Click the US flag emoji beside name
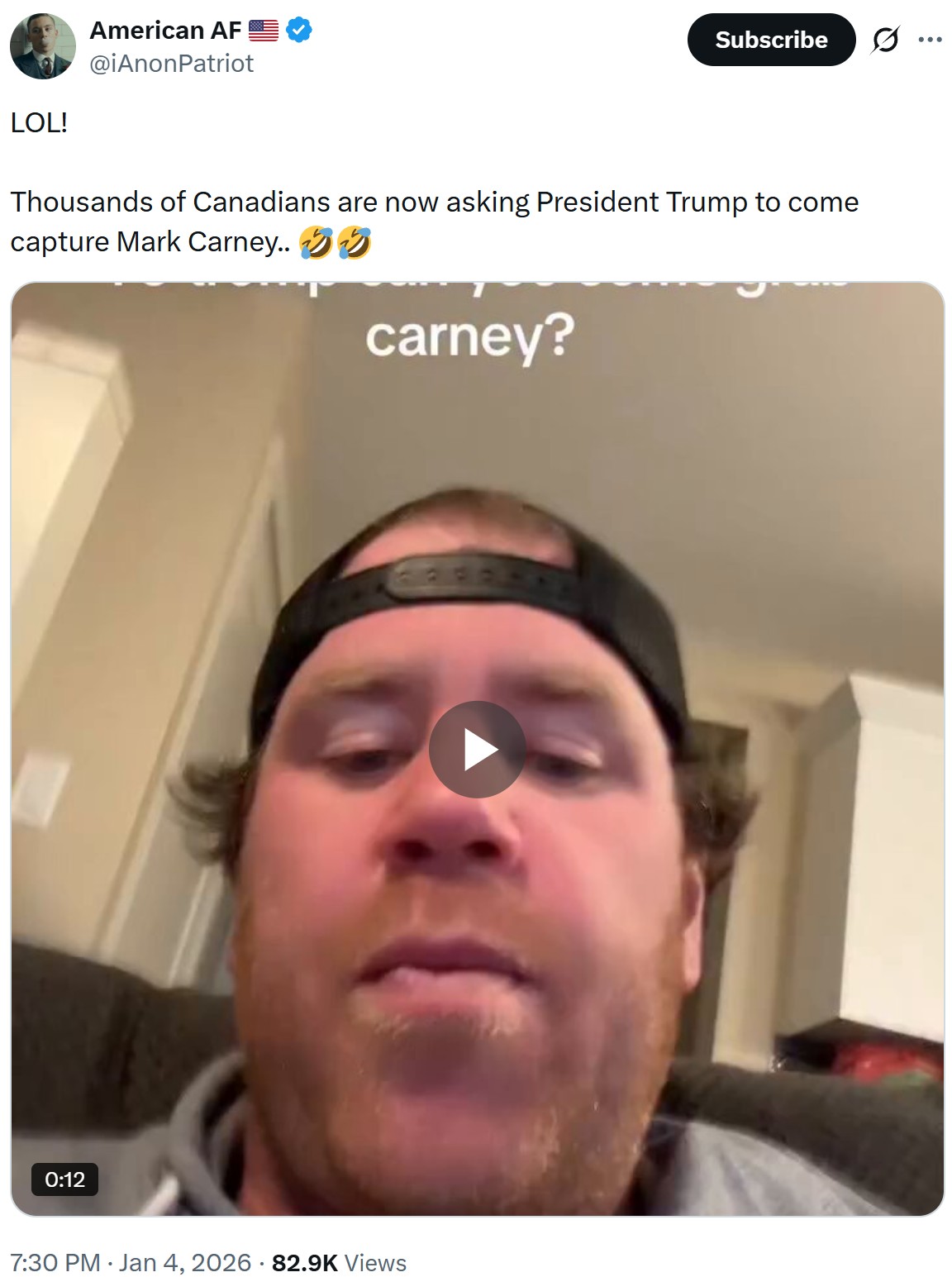 pos(264,31)
